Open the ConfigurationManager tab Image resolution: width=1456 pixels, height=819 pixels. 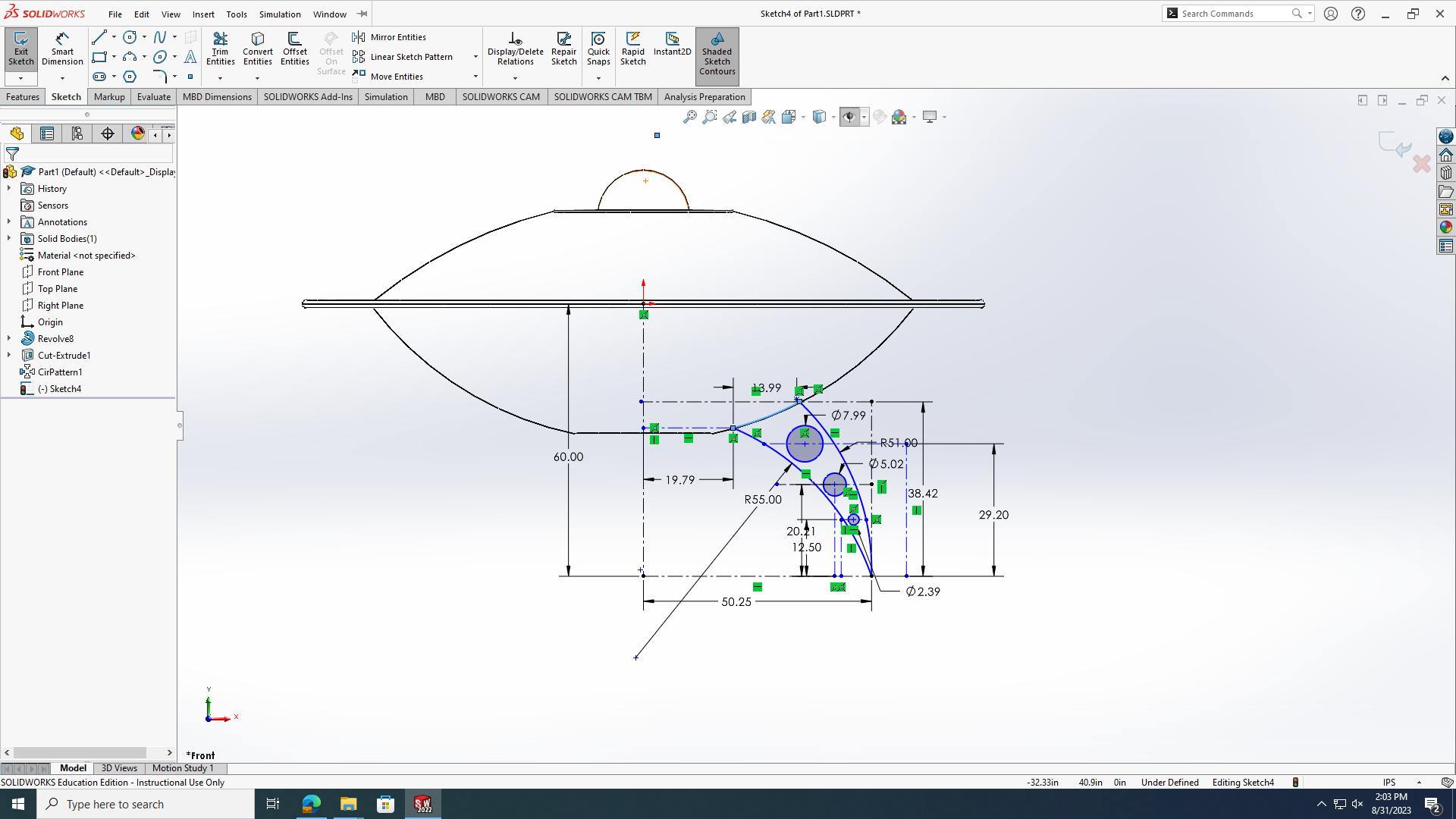pyautogui.click(x=77, y=133)
